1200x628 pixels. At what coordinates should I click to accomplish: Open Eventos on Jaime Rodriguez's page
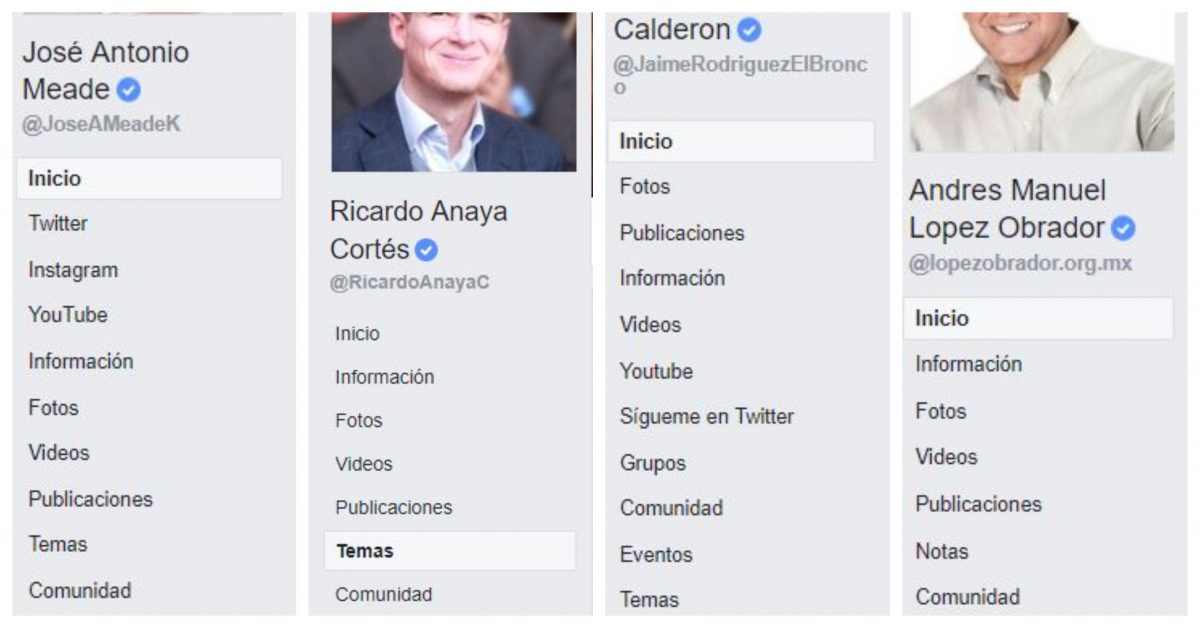pos(656,554)
